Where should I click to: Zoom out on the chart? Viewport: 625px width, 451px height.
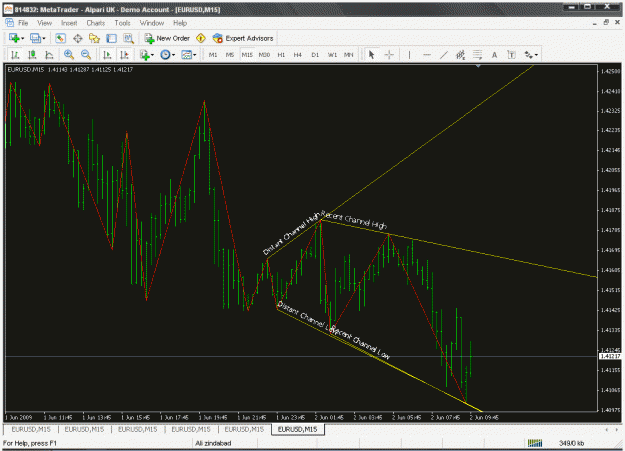tap(86, 55)
